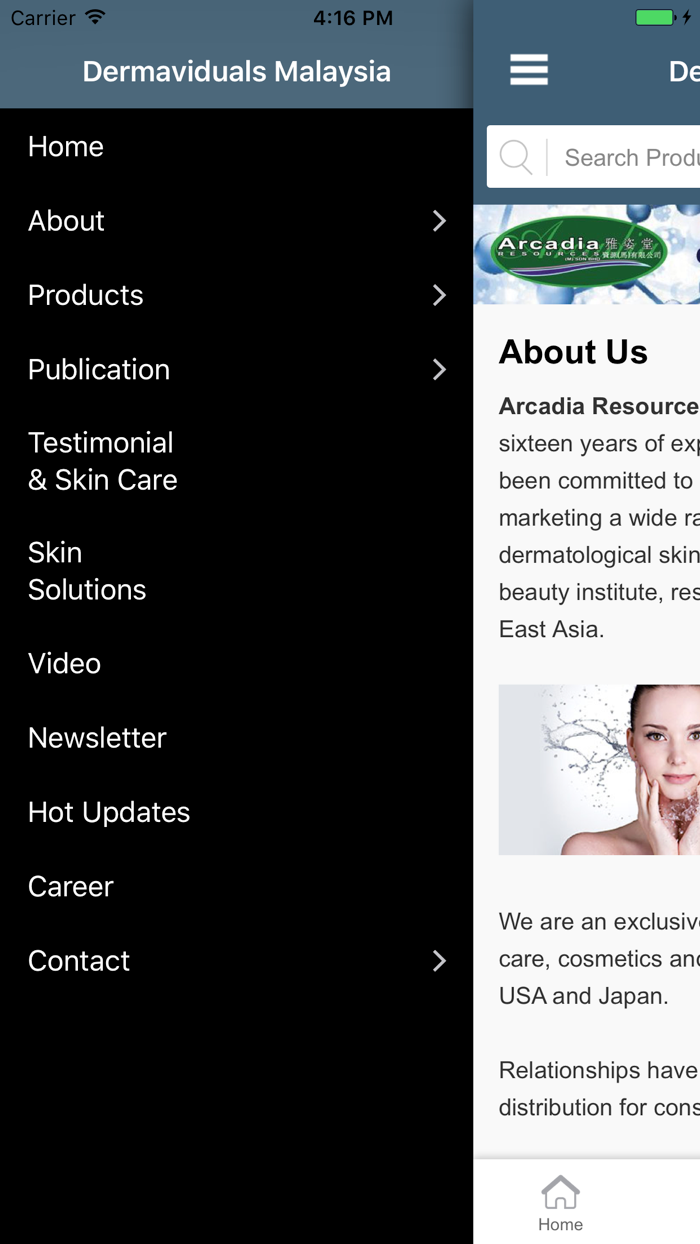Open the Career menu item

(236, 885)
